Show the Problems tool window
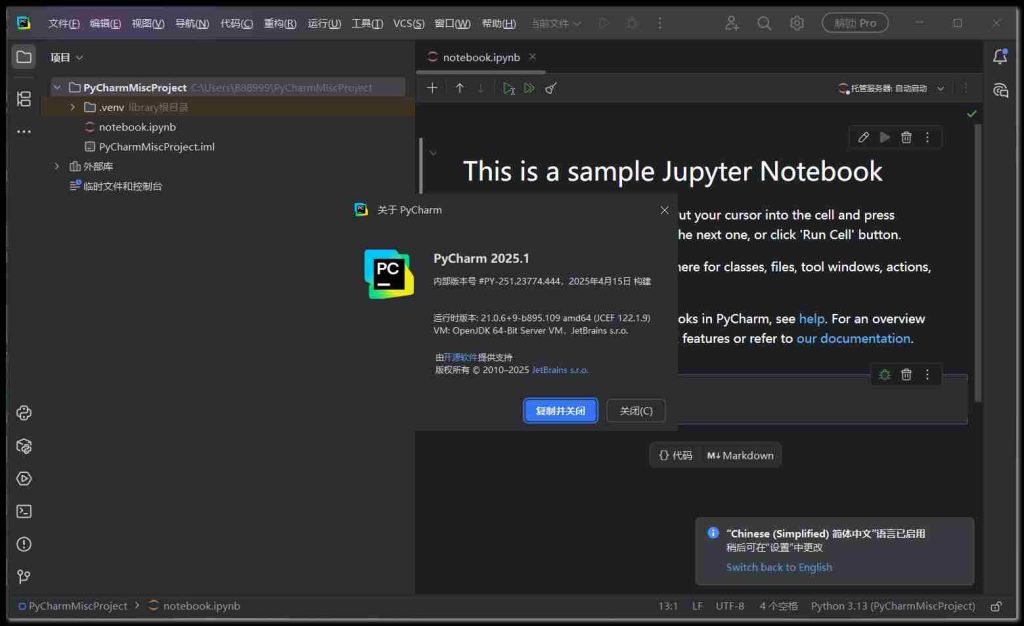Viewport: 1024px width, 626px height. (24, 544)
